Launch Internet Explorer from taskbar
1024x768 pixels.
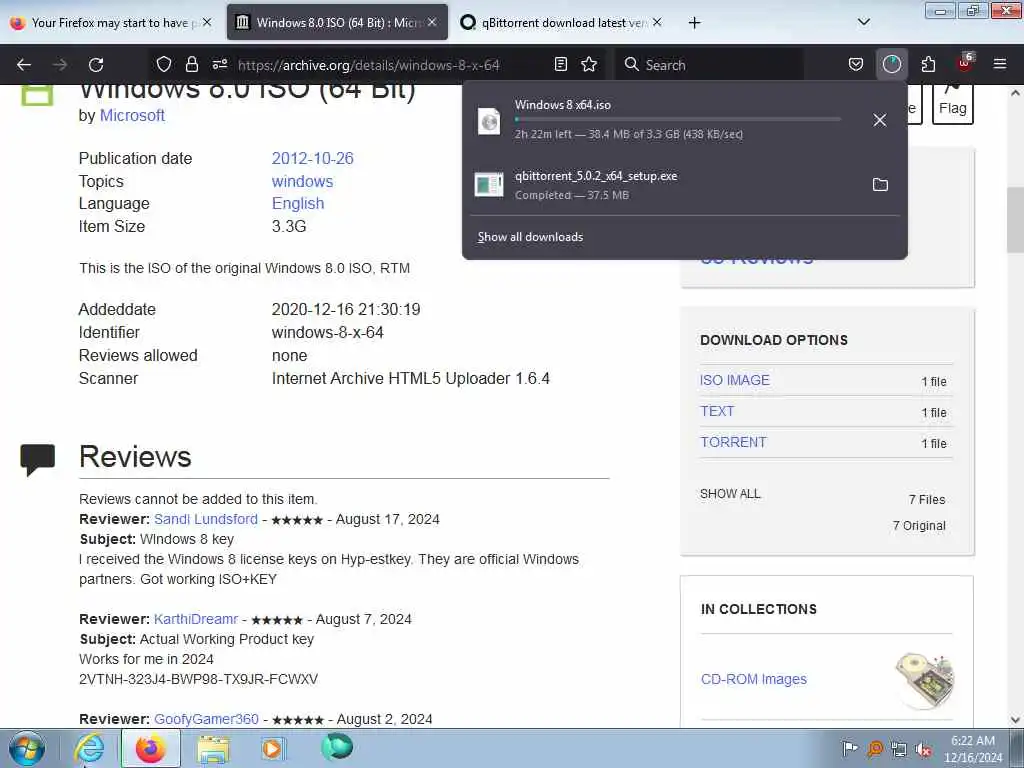pyautogui.click(x=89, y=748)
